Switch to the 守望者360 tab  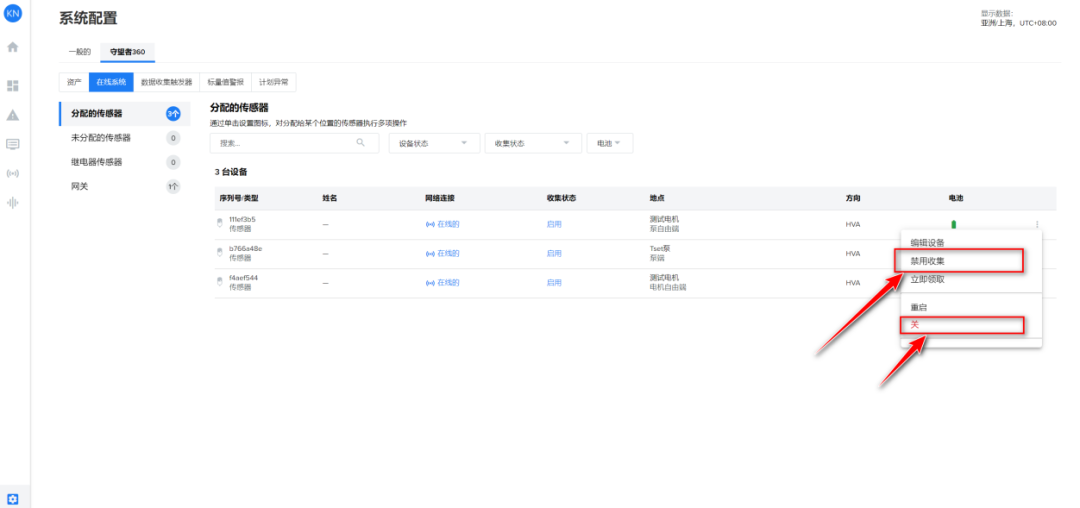tap(127, 52)
